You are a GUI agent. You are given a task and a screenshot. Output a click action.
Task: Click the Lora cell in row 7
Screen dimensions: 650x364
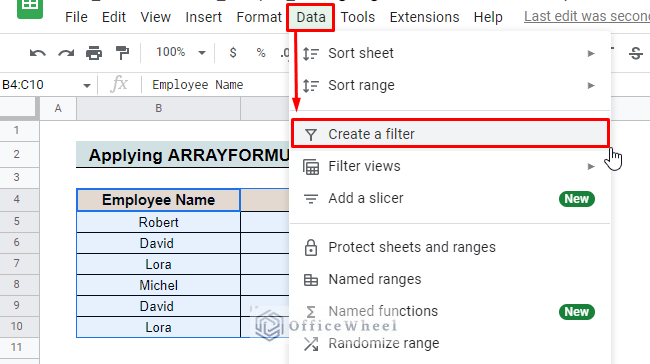tap(158, 265)
